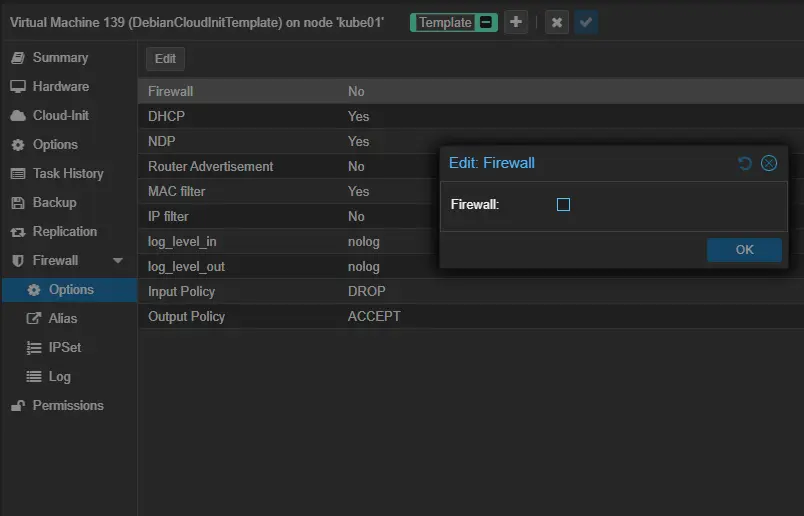The width and height of the screenshot is (804, 516).
Task: Open Replication settings
Action: coord(64,232)
